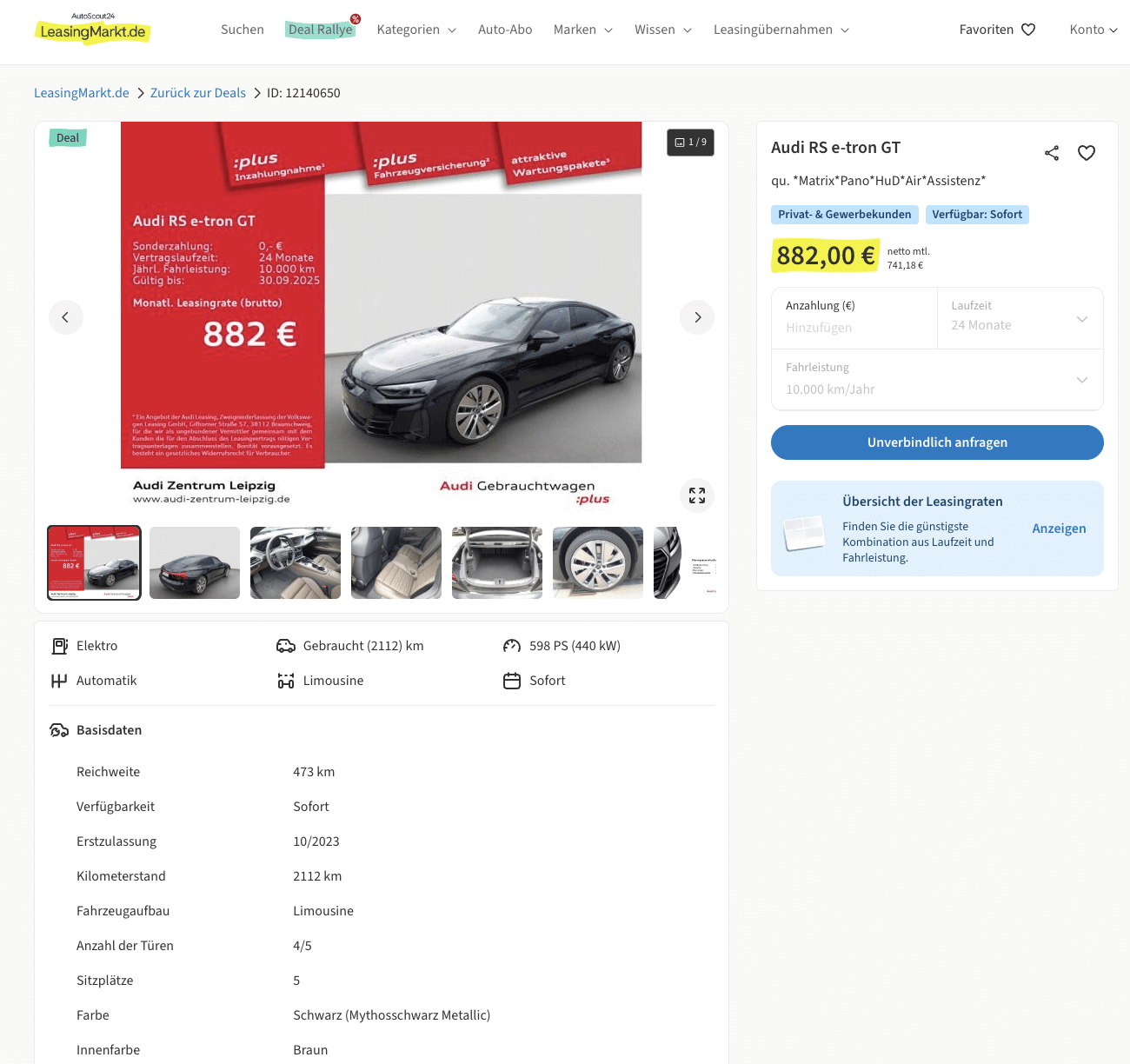The height and width of the screenshot is (1064, 1130).
Task: Click Unverbindlich anfragen button
Action: pyautogui.click(x=937, y=442)
